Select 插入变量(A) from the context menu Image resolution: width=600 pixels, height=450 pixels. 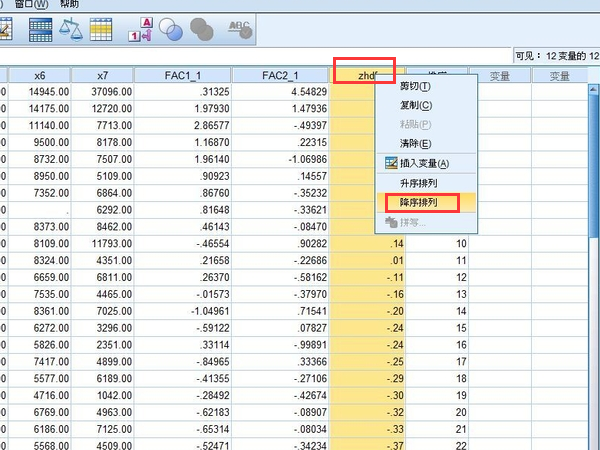(424, 163)
